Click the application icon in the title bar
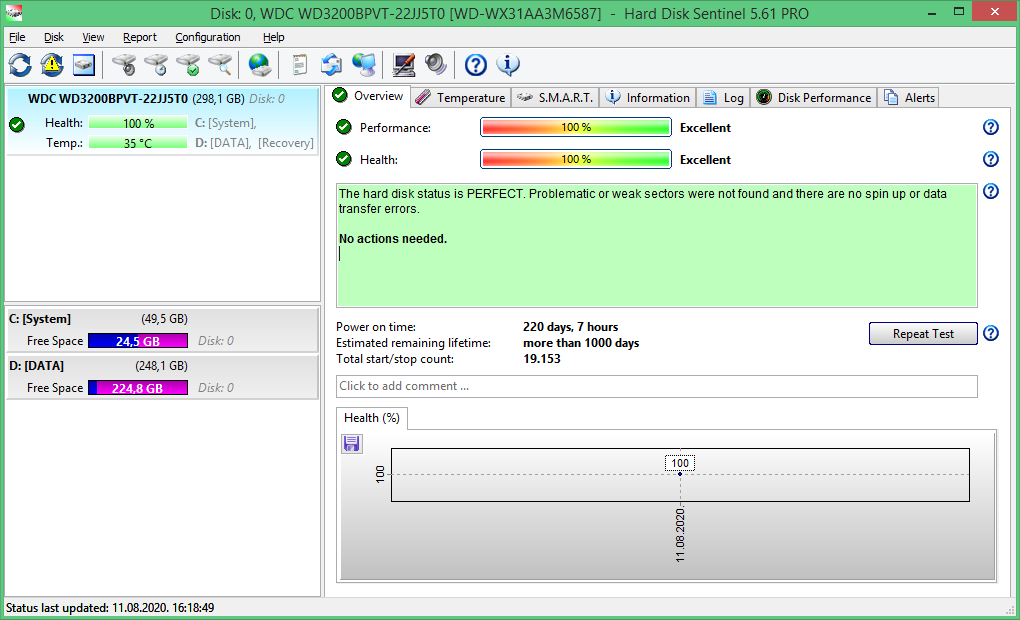This screenshot has width=1020, height=620. pos(14,12)
